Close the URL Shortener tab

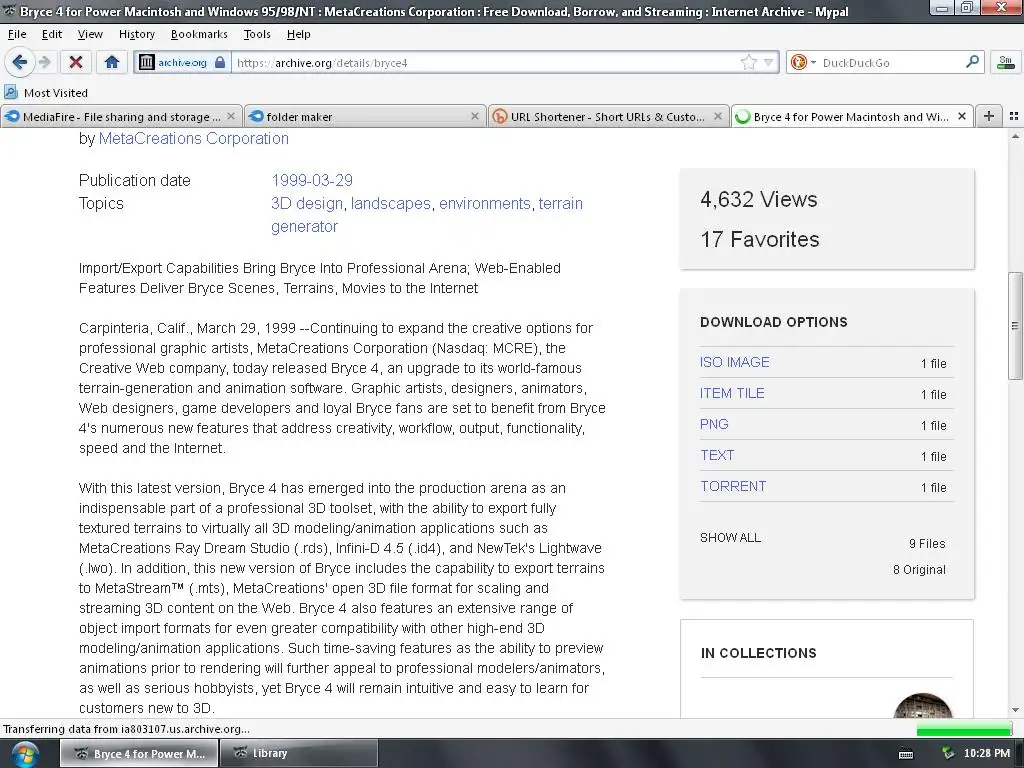coord(718,116)
